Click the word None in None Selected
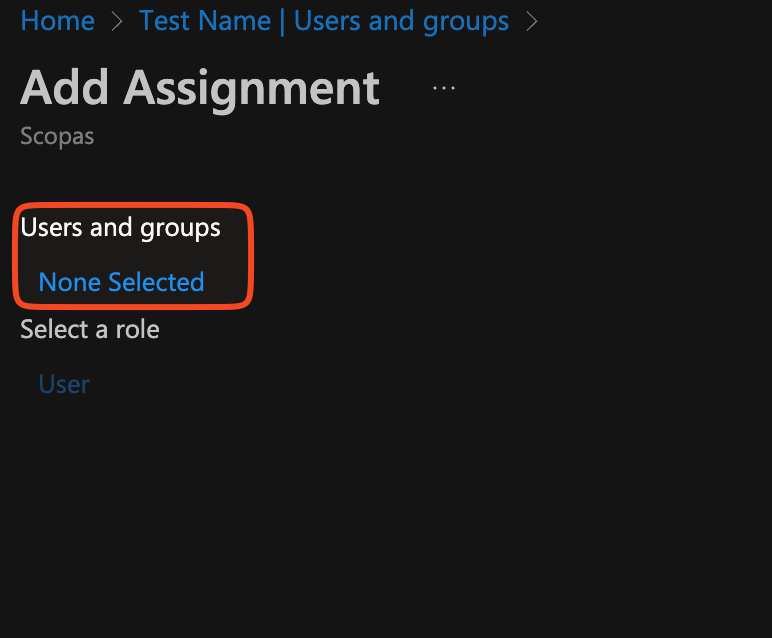Viewport: 772px width, 638px height. (x=69, y=282)
